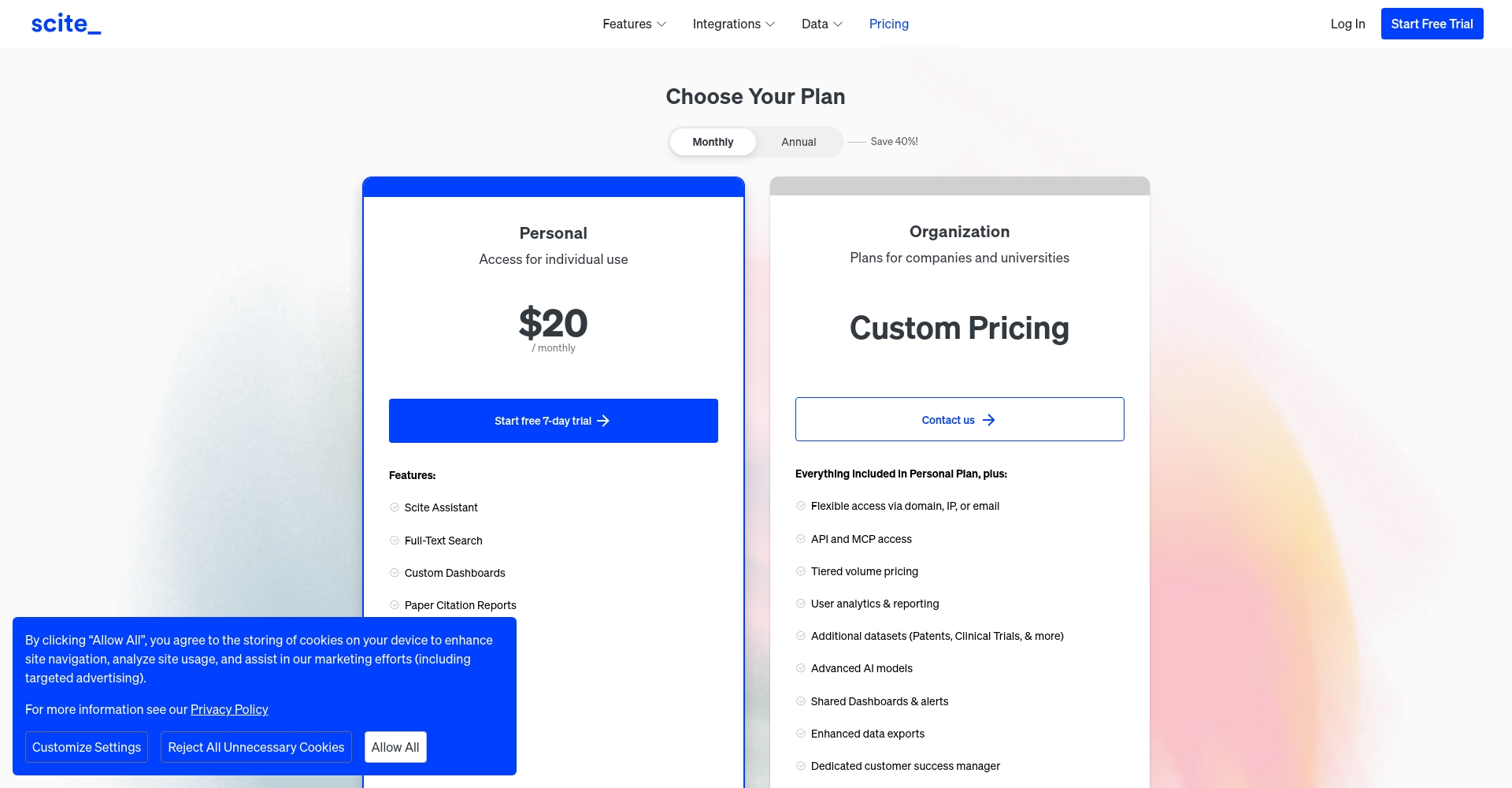Click the checkmark icon beside Full-Text Search

coord(395,541)
